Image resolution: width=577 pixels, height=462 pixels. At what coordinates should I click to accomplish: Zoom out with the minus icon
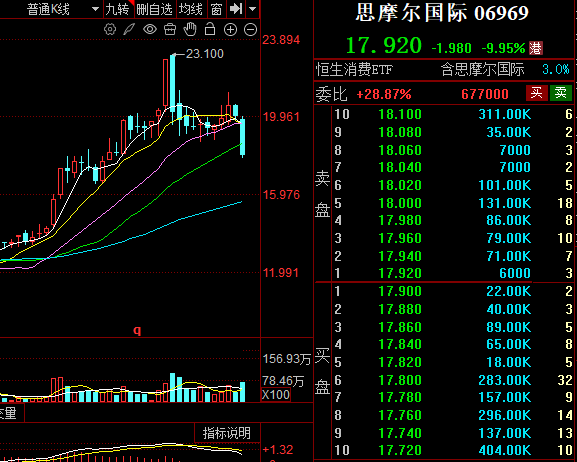point(251,29)
